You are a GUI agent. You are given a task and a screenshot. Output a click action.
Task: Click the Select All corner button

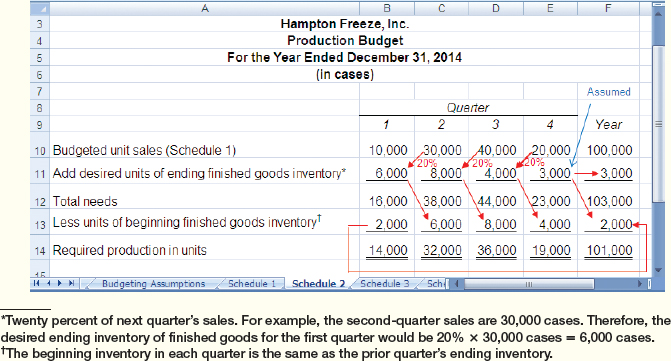[40, 8]
